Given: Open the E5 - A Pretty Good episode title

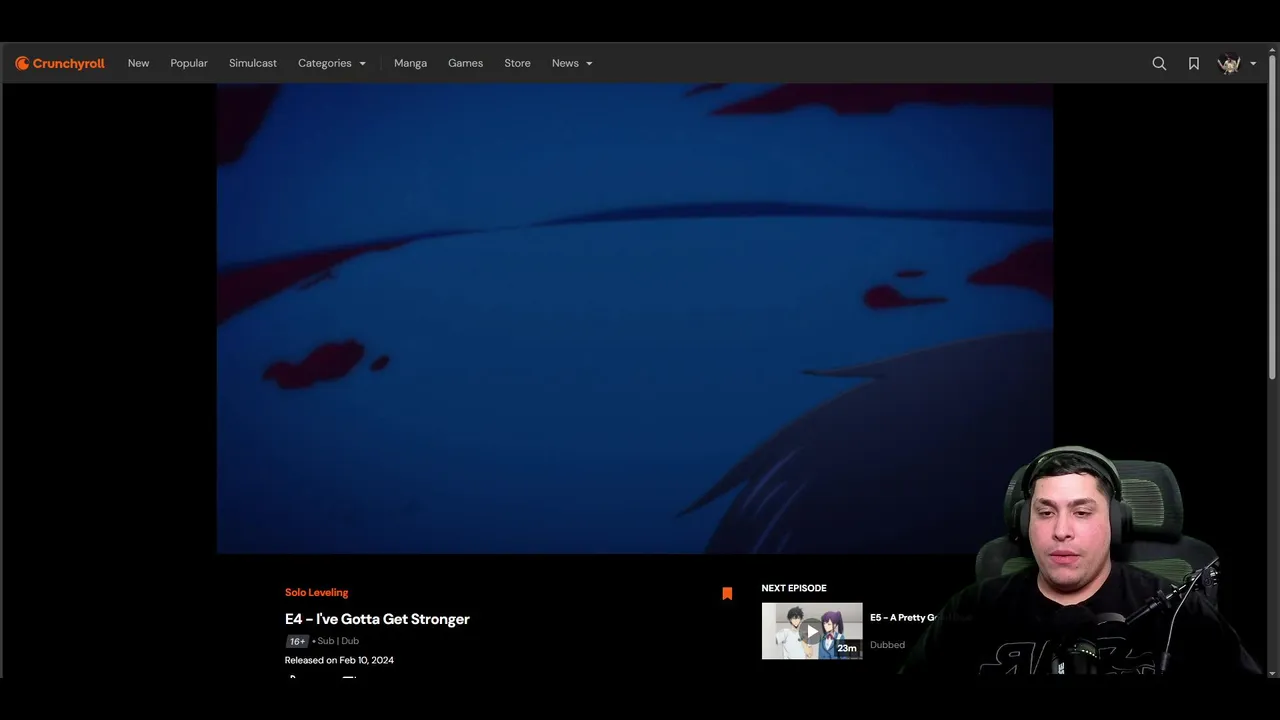Looking at the screenshot, I should tap(903, 618).
